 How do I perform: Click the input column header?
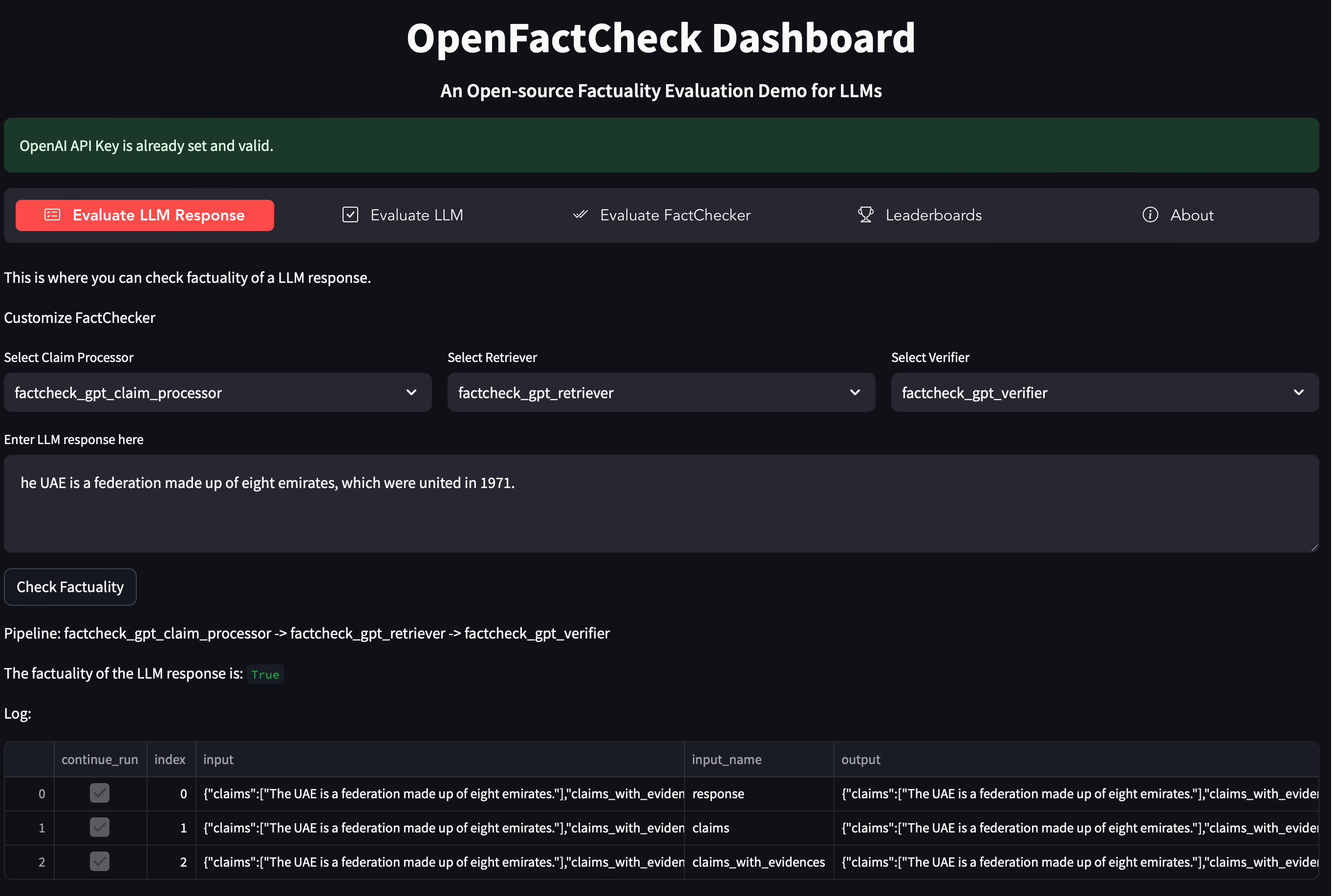click(x=441, y=760)
